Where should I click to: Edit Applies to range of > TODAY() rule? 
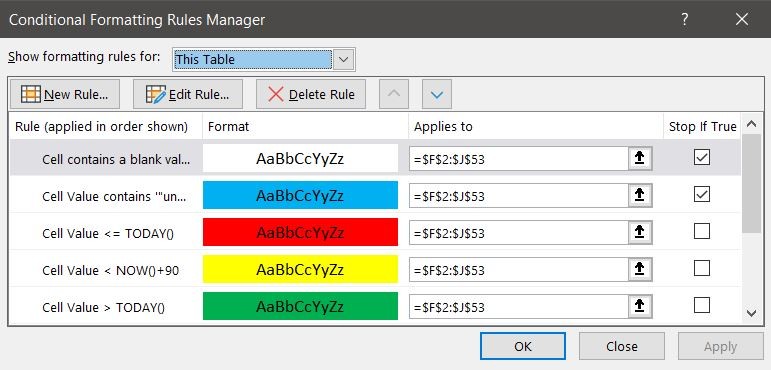(x=519, y=307)
